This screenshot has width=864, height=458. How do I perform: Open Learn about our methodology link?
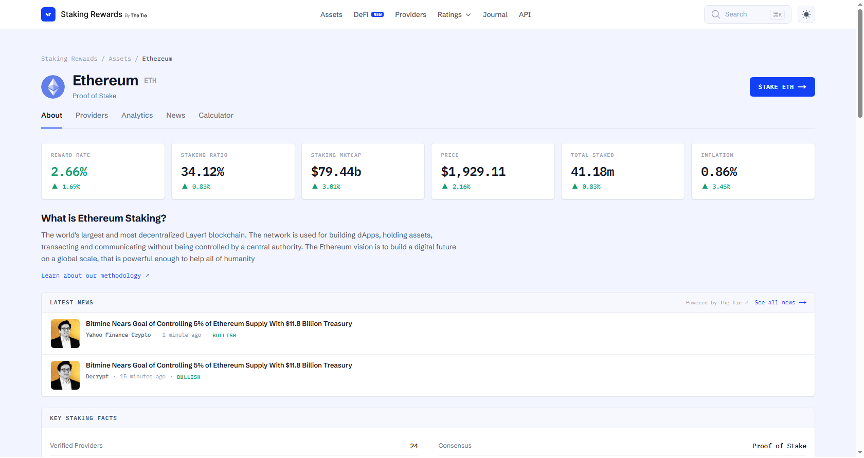(95, 276)
